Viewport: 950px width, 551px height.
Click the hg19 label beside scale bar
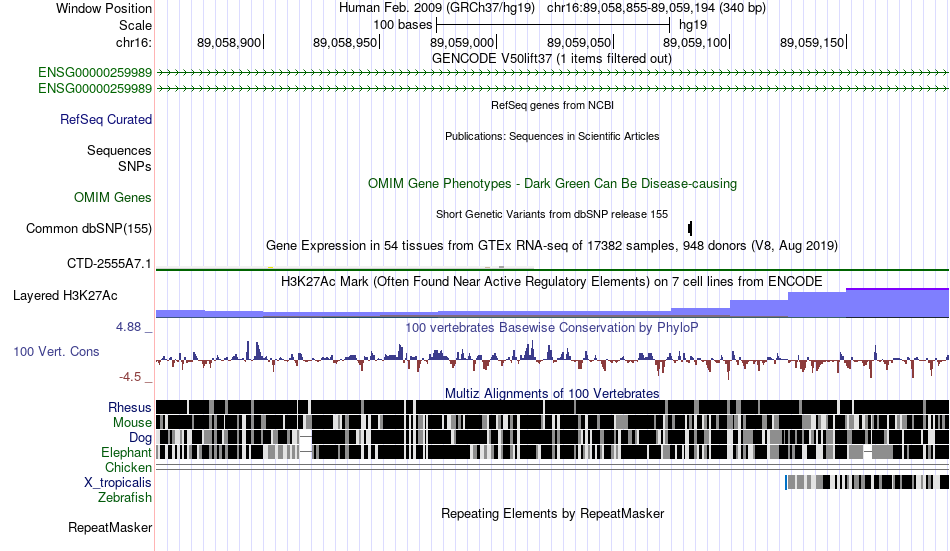point(693,25)
